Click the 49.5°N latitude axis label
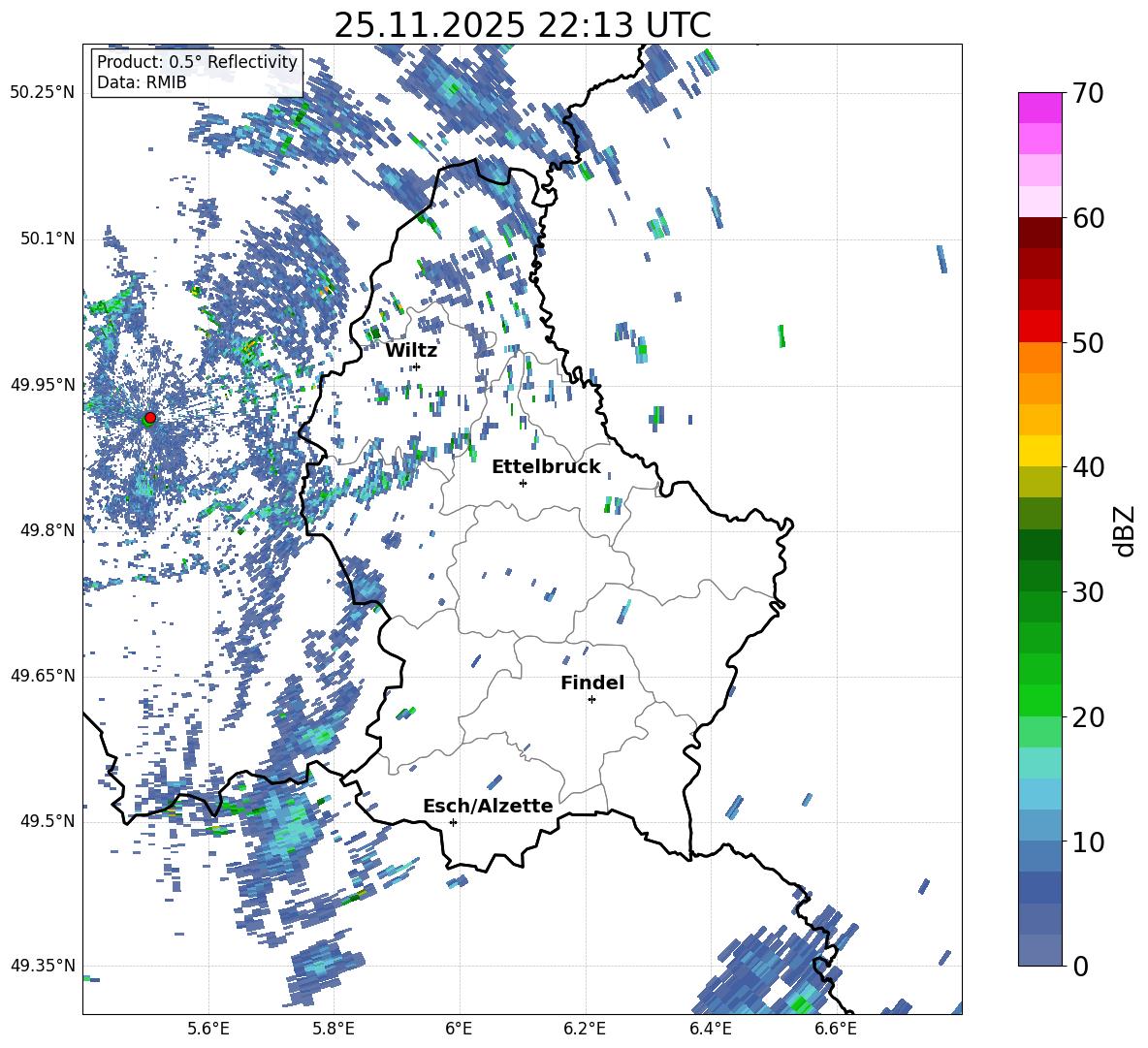Image resolution: width=1148 pixels, height=1048 pixels. [x=47, y=821]
